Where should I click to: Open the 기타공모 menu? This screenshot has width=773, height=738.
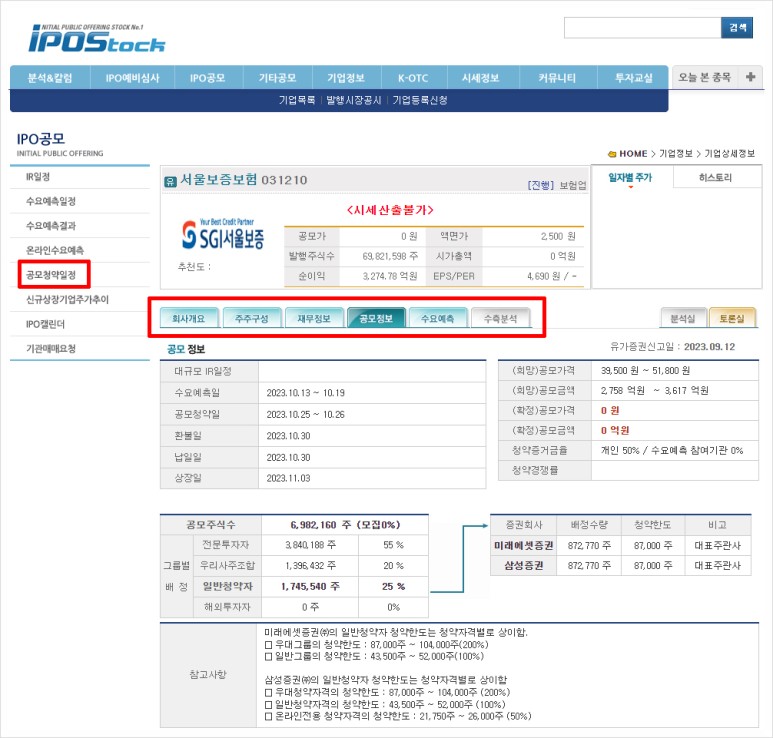tap(278, 78)
